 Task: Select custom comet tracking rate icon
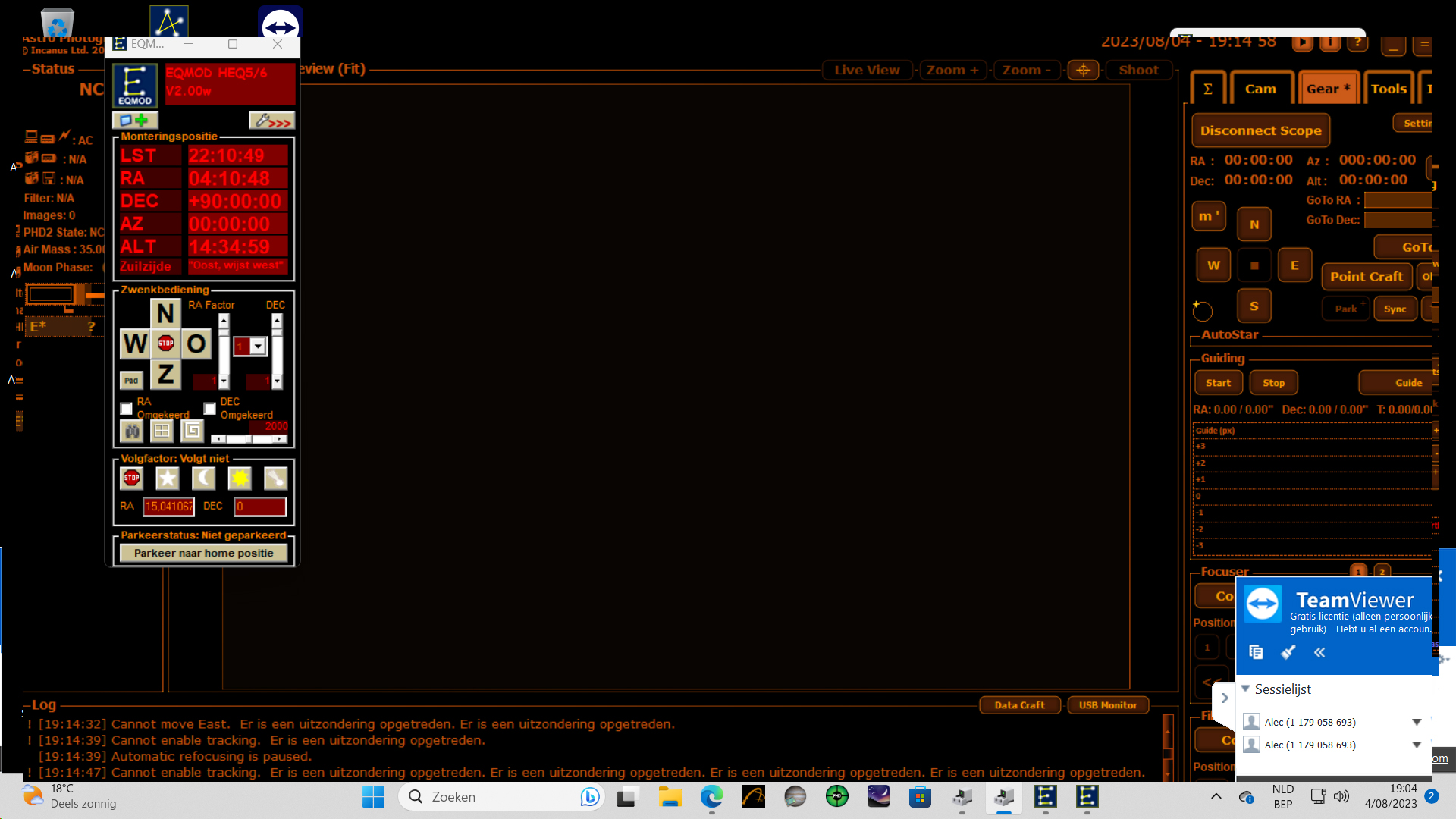pos(275,478)
